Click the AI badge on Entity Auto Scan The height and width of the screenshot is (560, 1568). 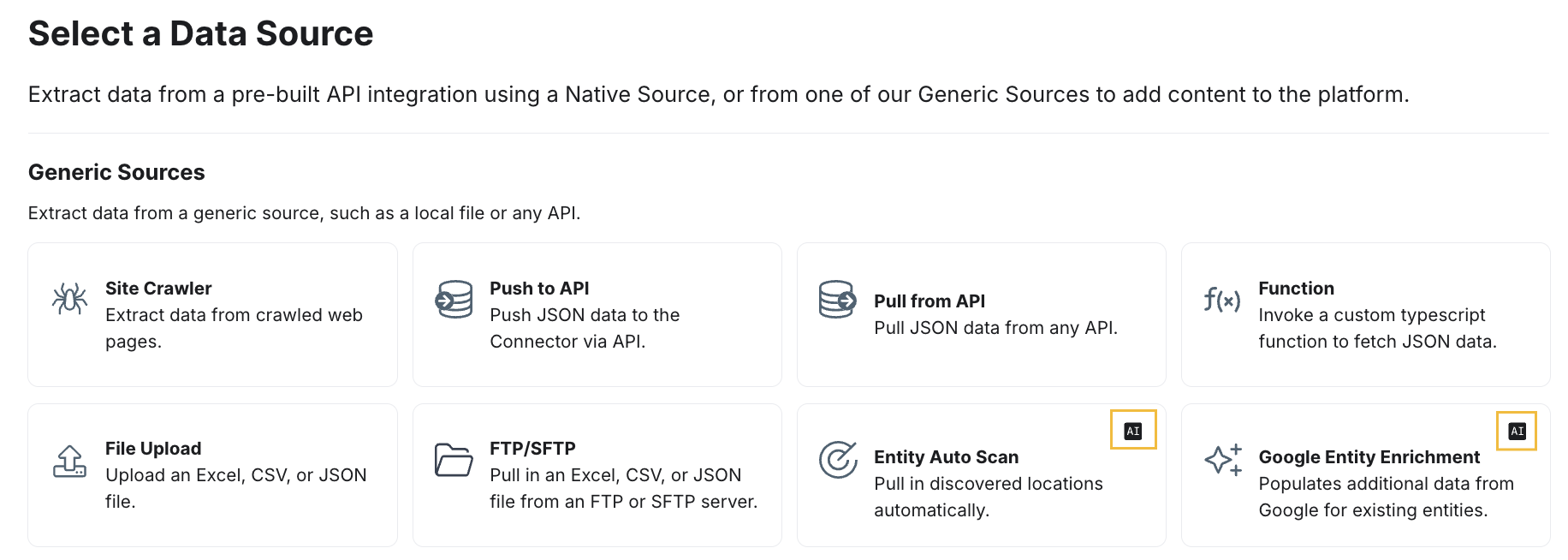[1133, 431]
